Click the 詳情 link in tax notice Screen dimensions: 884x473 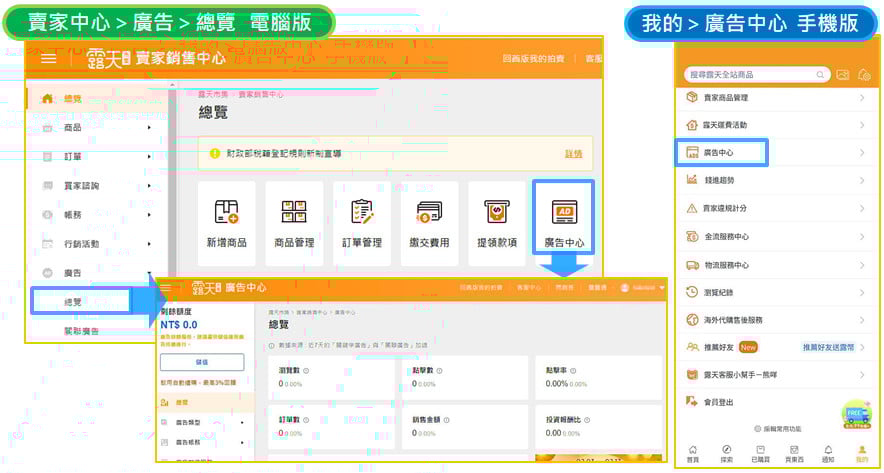click(573, 153)
